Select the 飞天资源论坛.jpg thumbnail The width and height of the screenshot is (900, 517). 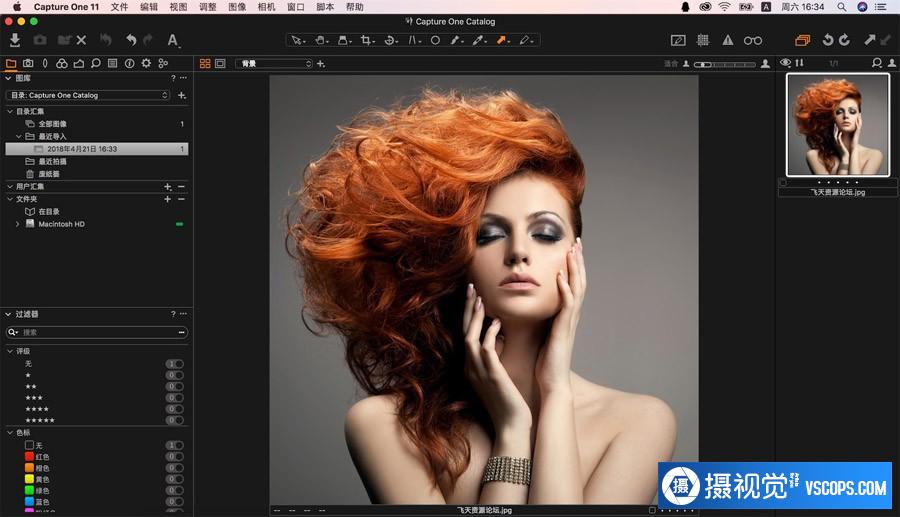click(x=837, y=125)
